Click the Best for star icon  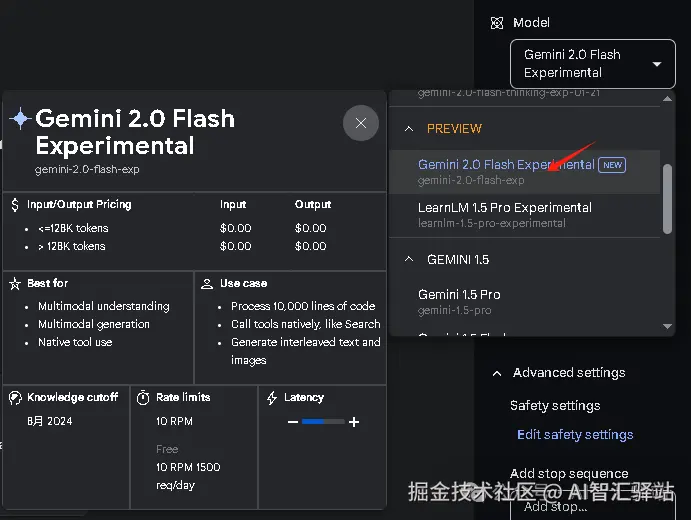point(14,284)
